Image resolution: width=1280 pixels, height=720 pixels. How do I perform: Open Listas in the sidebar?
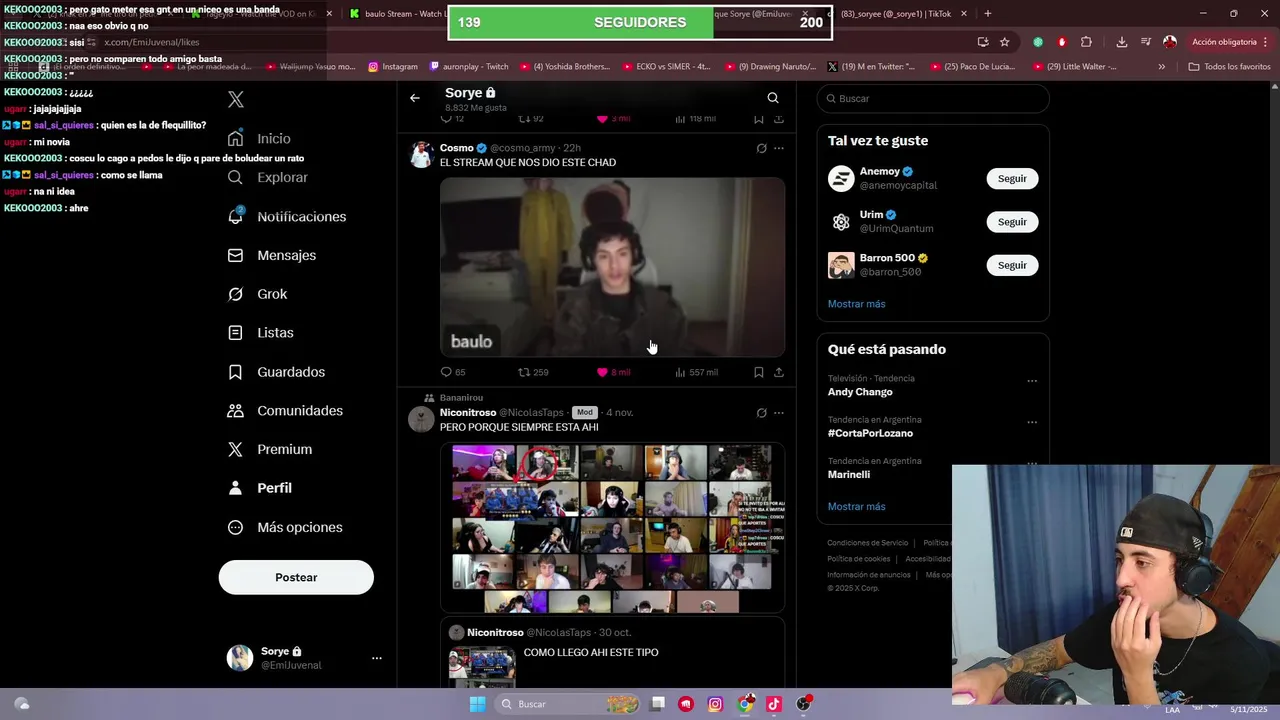pyautogui.click(x=260, y=332)
